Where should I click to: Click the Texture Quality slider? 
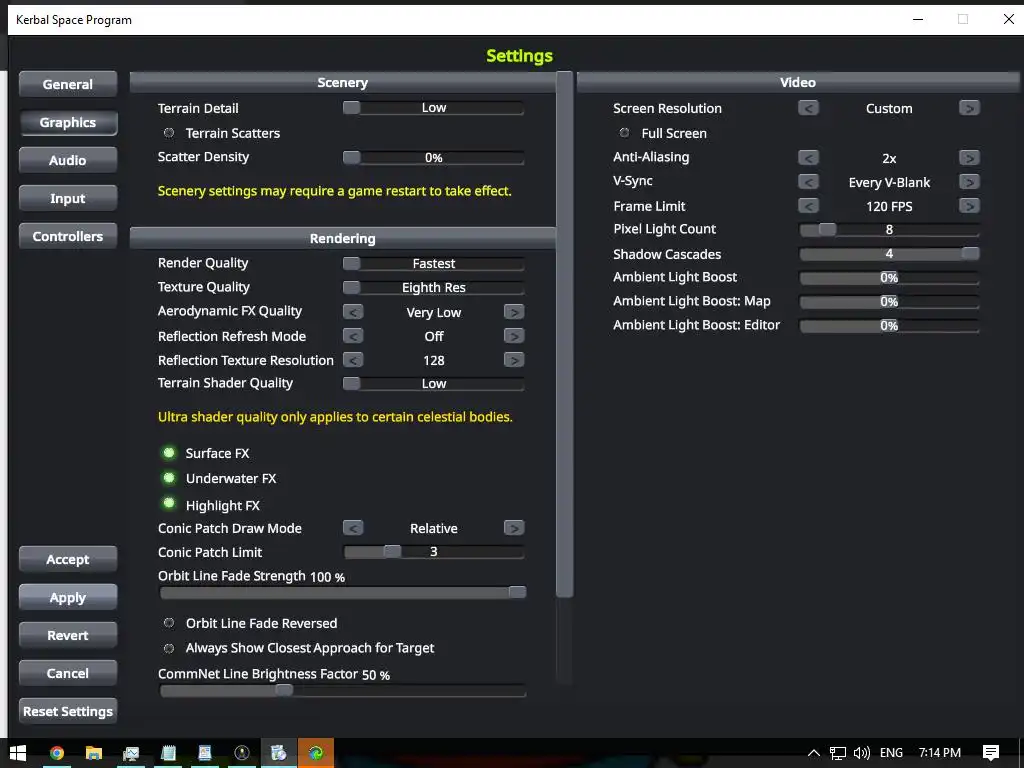[x=434, y=287]
